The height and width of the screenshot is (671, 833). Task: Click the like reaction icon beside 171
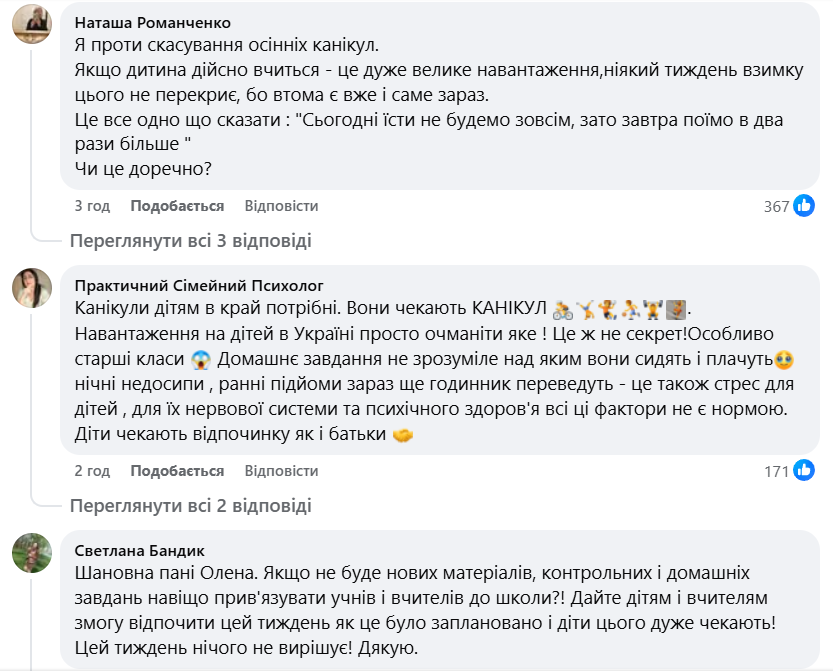pyautogui.click(x=804, y=471)
